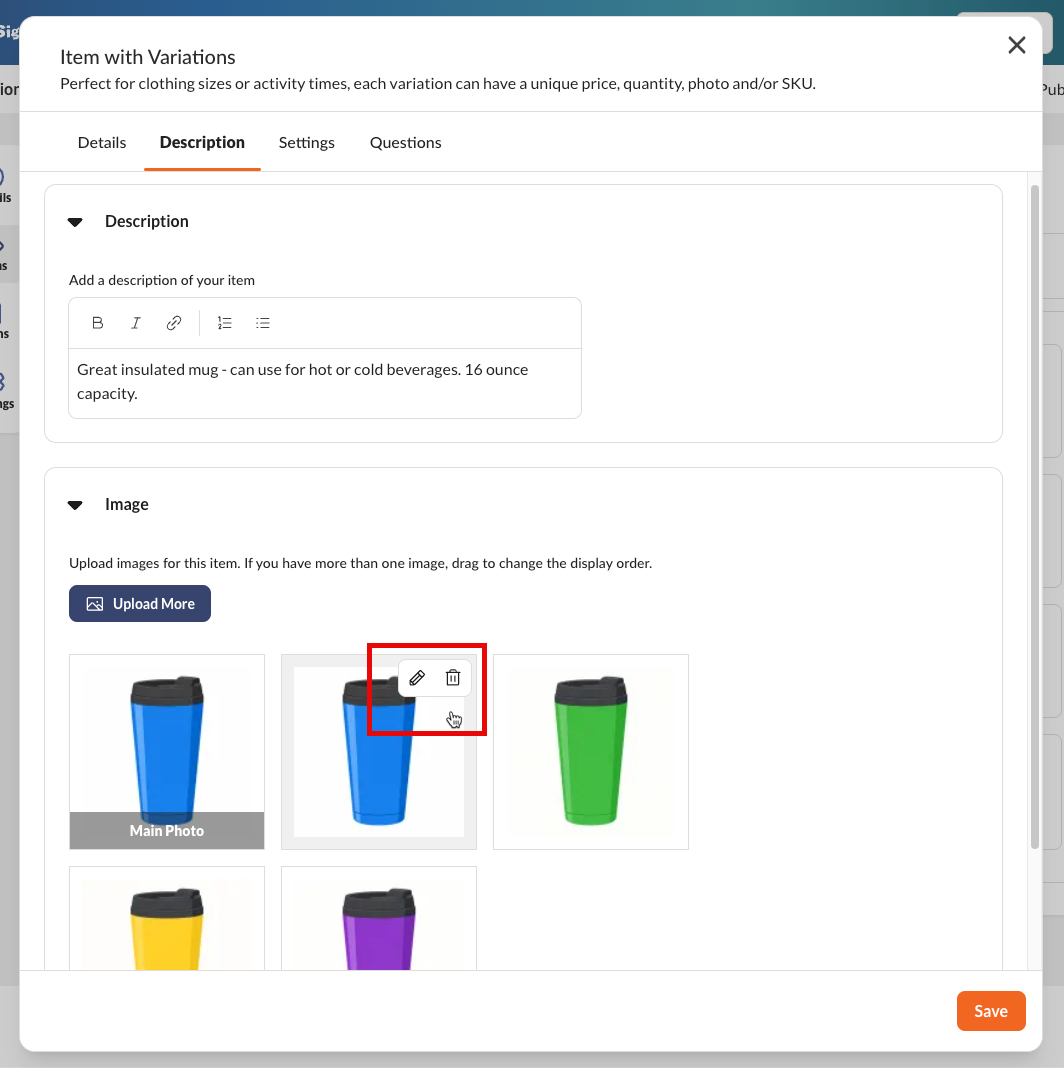Screen dimensions: 1064x1068
Task: Open the Settings tab
Action: (307, 142)
